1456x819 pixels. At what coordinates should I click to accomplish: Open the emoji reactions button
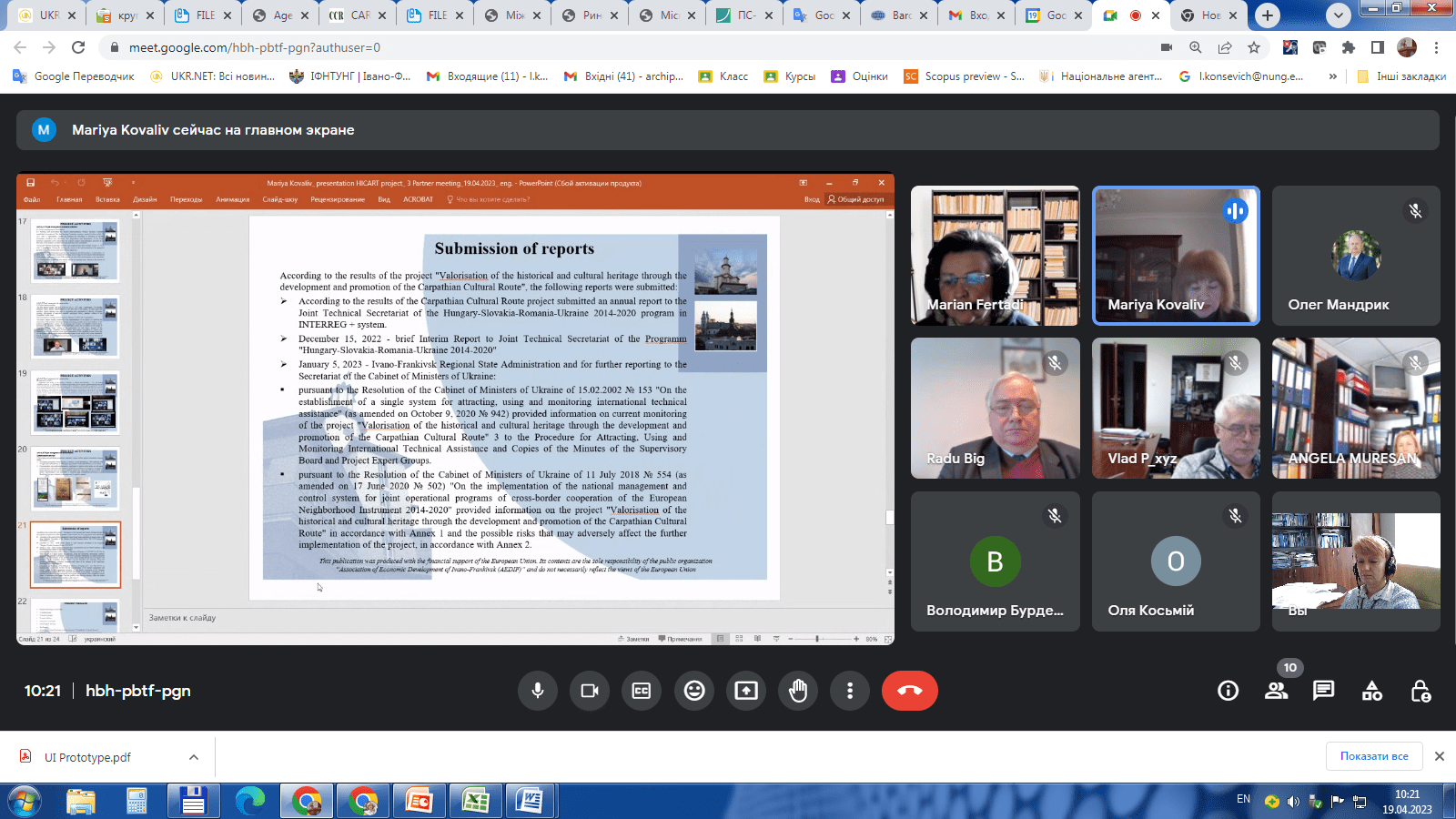694,691
